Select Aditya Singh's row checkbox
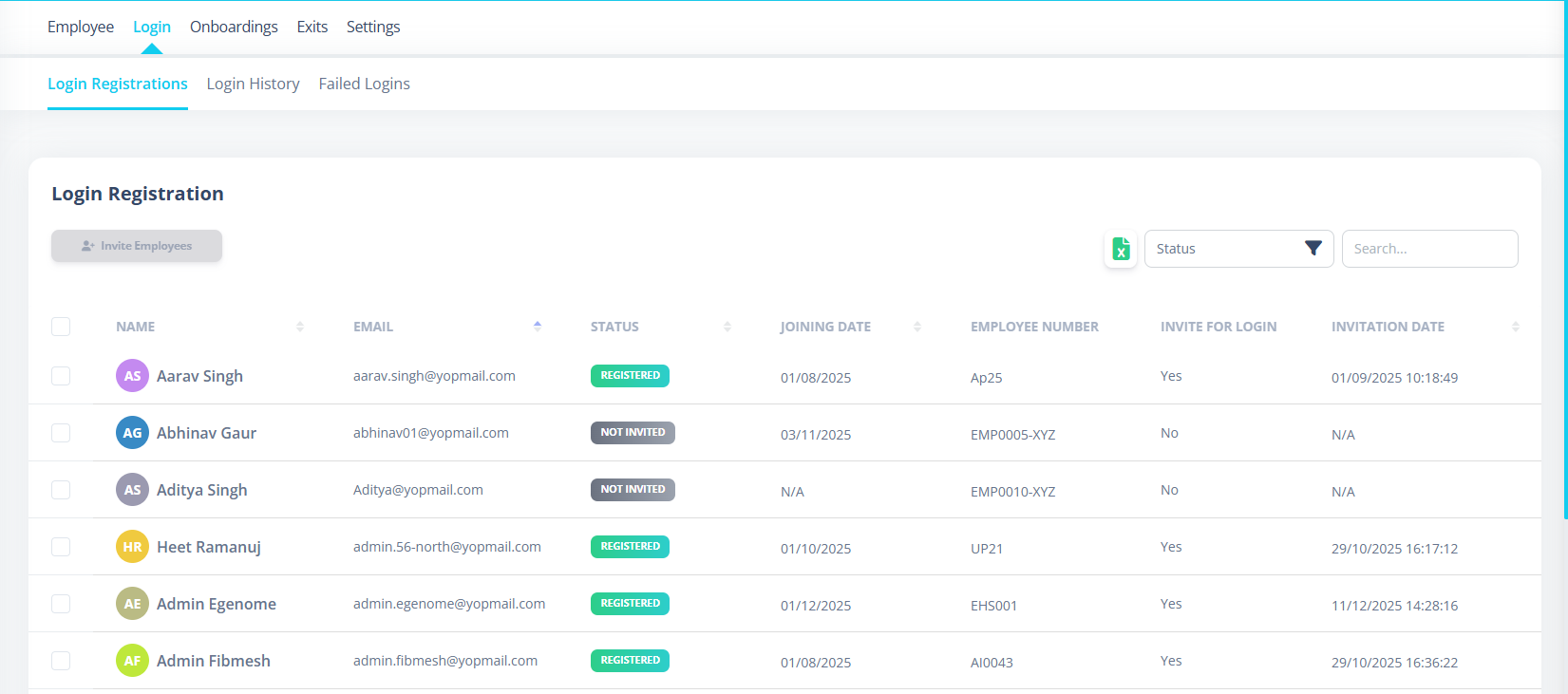1568x694 pixels. coord(61,490)
